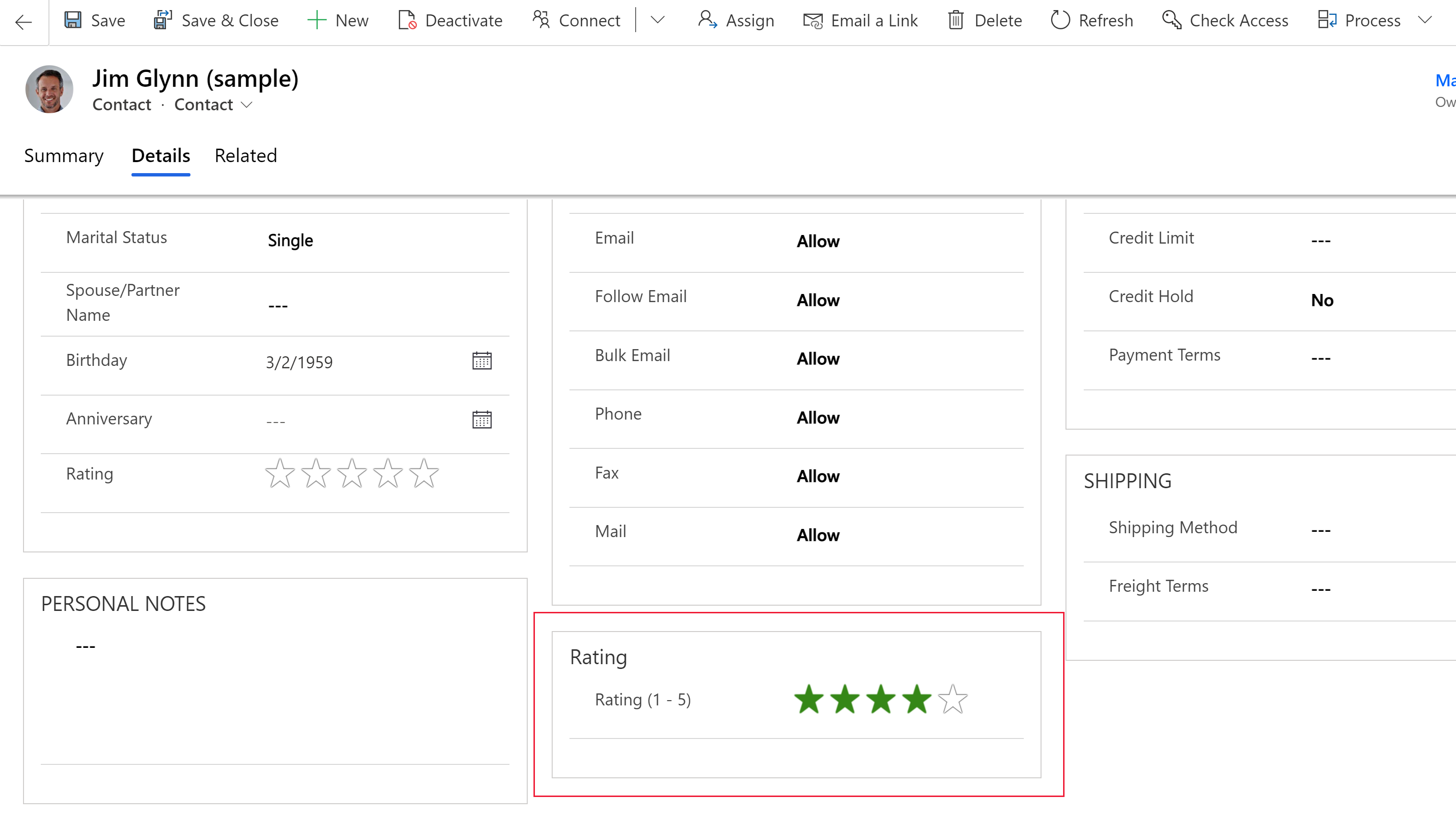
Task: Click the back navigation arrow
Action: tap(23, 20)
